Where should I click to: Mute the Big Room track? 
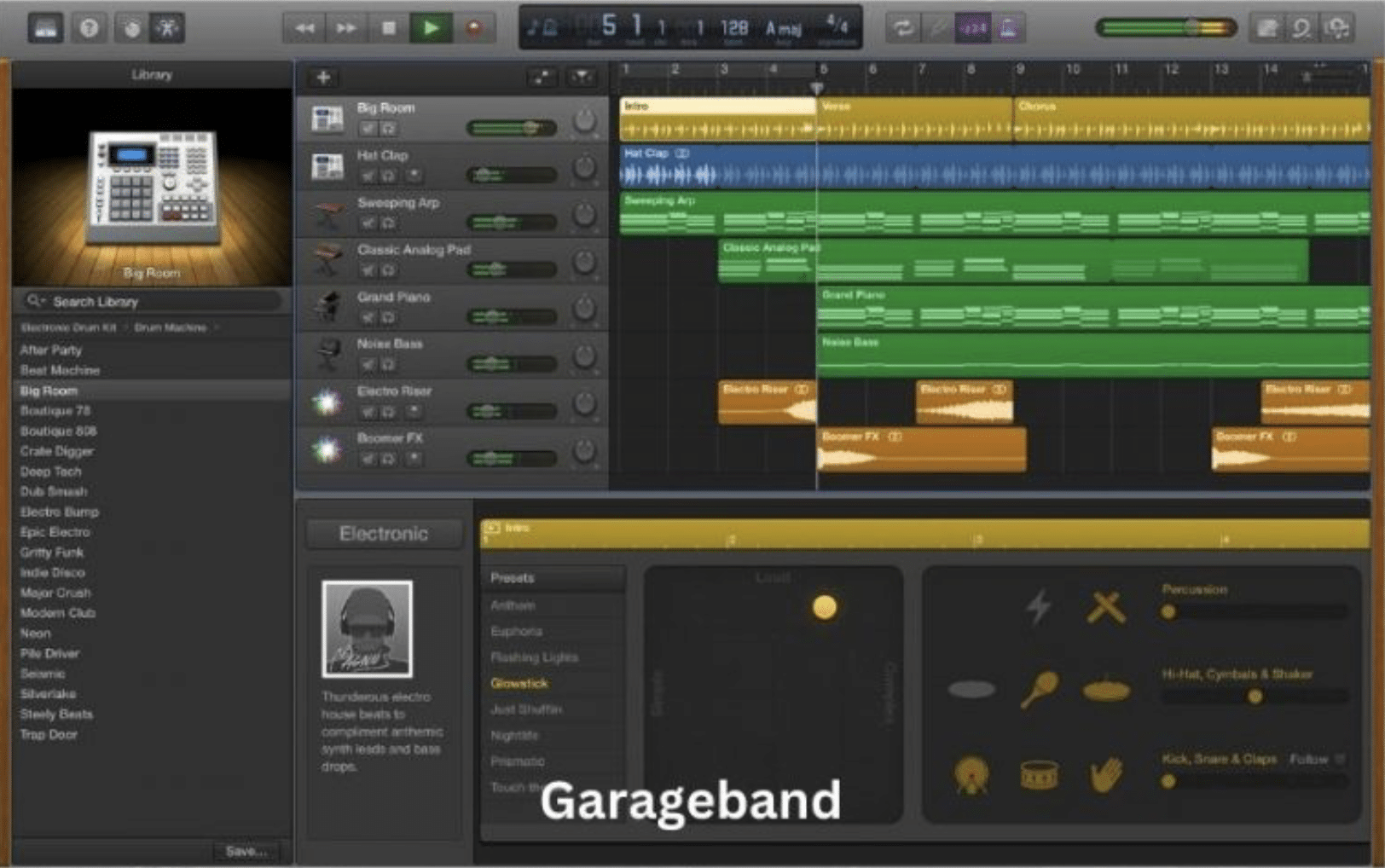(x=368, y=129)
